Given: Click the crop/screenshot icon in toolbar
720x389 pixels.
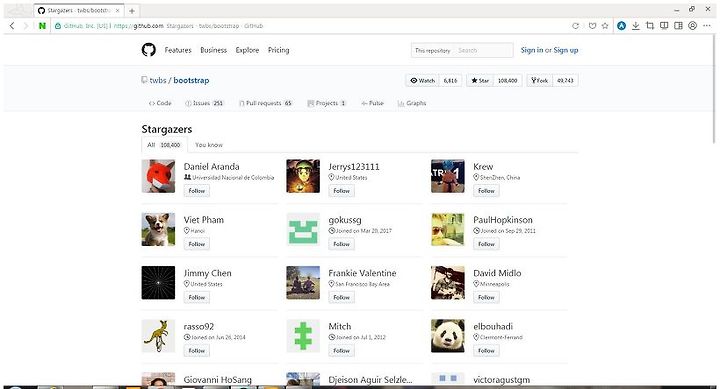Looking at the screenshot, I should coord(650,26).
